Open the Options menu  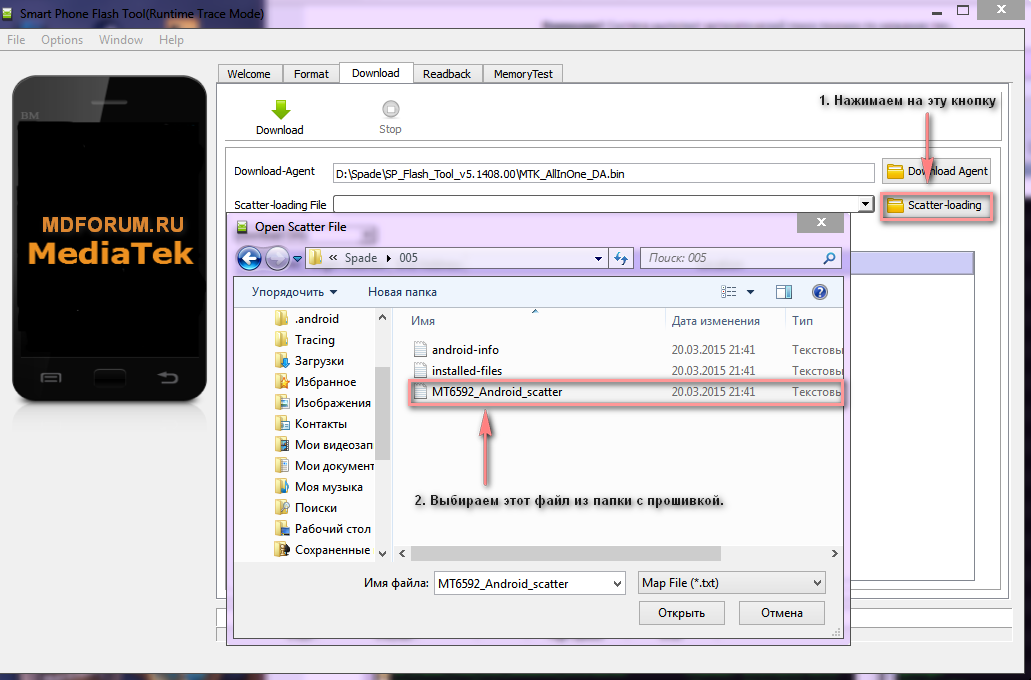pyautogui.click(x=62, y=40)
